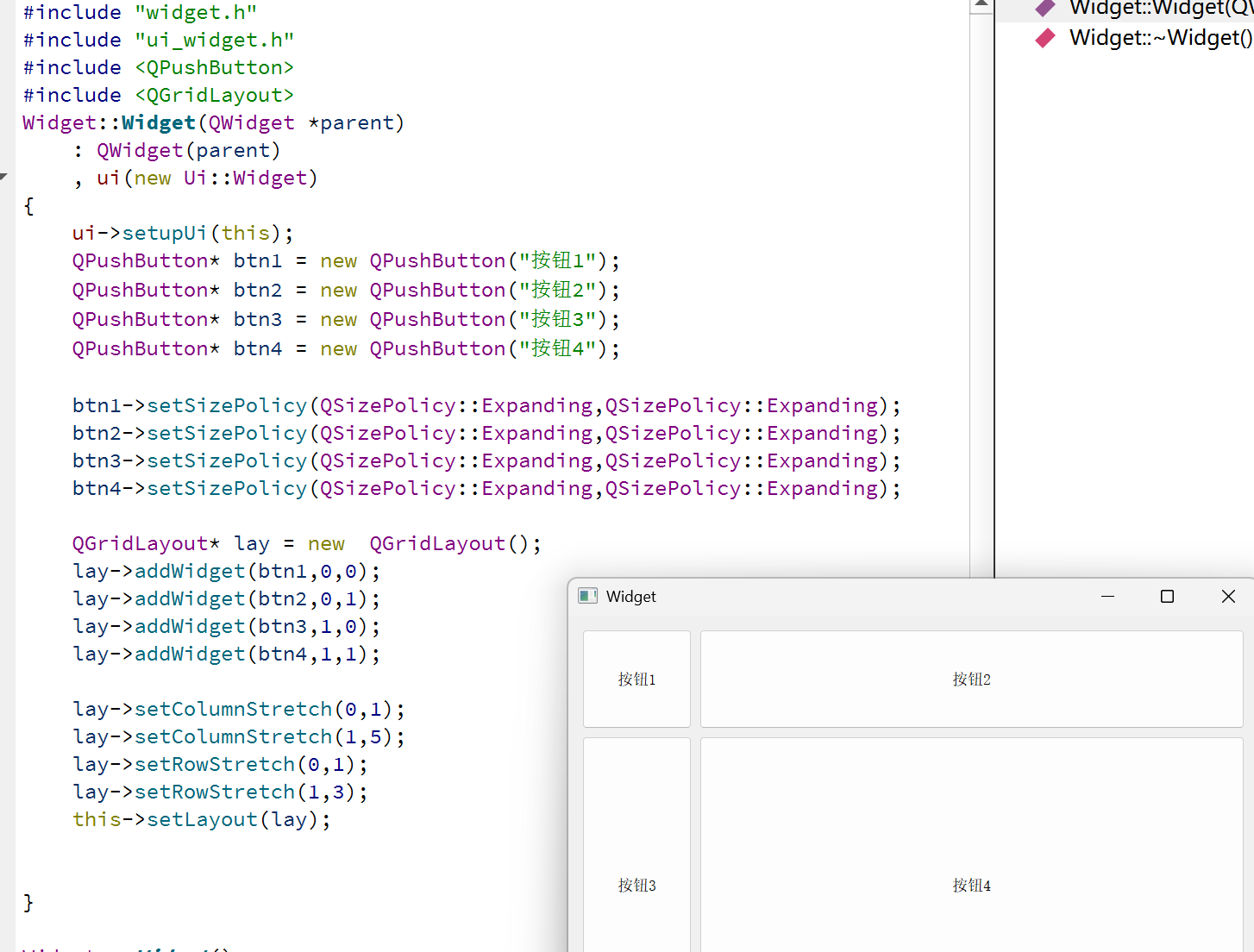Screen dimensions: 1254x952
Task: Click addWidget(btn1,0,0) line
Action: 227,571
